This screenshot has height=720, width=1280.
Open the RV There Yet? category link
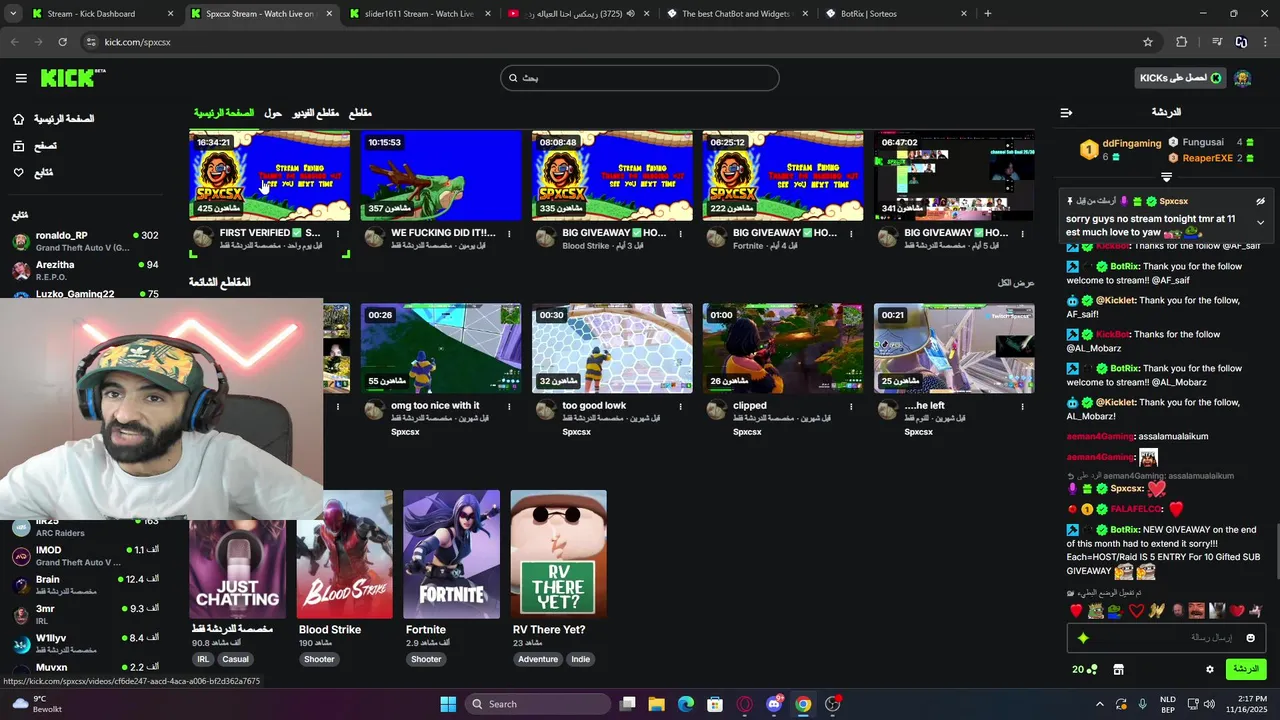coord(549,630)
